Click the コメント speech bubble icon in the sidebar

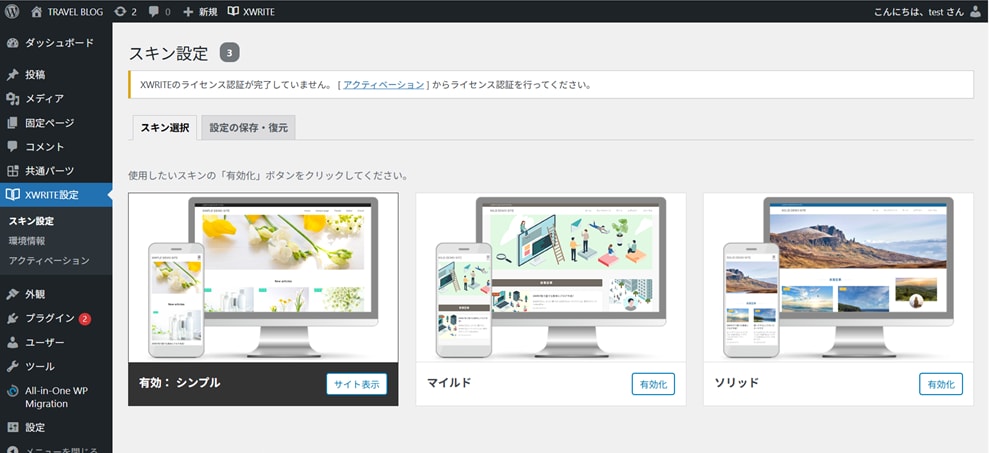[x=13, y=146]
